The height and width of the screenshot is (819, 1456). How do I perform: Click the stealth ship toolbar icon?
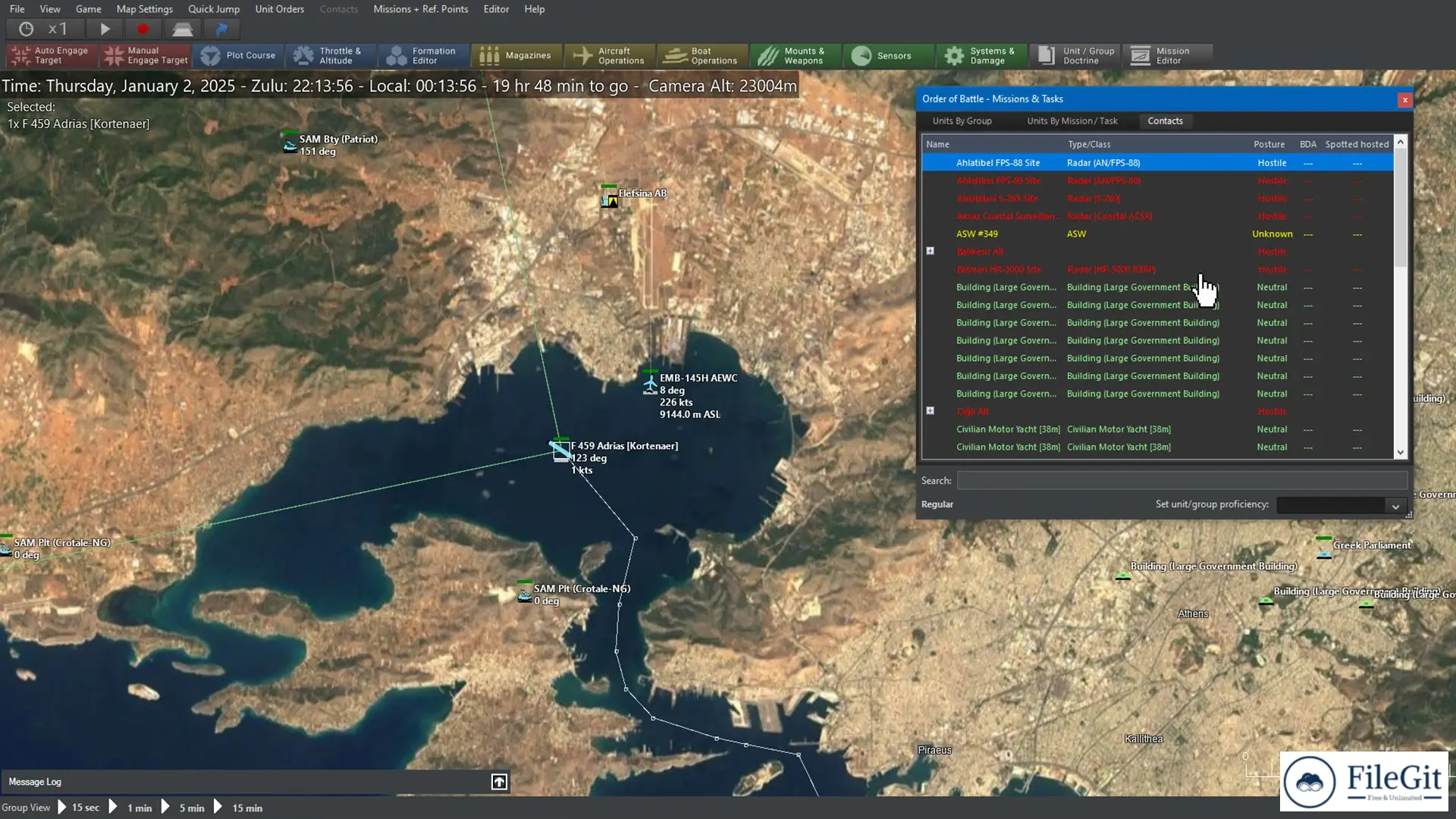(x=182, y=29)
